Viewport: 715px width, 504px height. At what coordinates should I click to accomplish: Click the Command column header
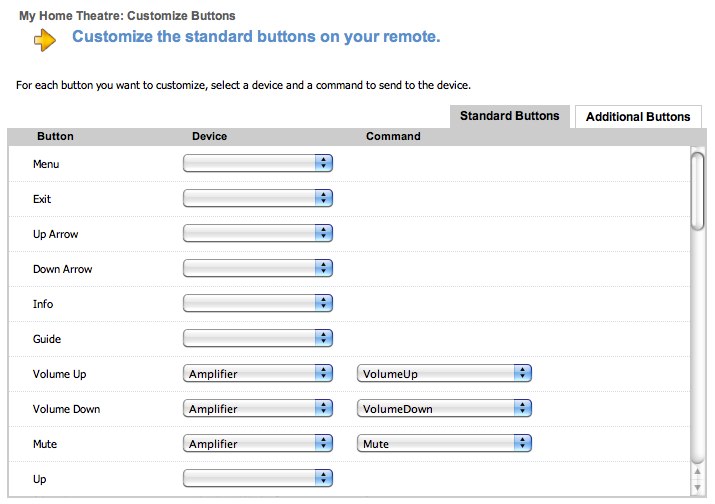393,136
